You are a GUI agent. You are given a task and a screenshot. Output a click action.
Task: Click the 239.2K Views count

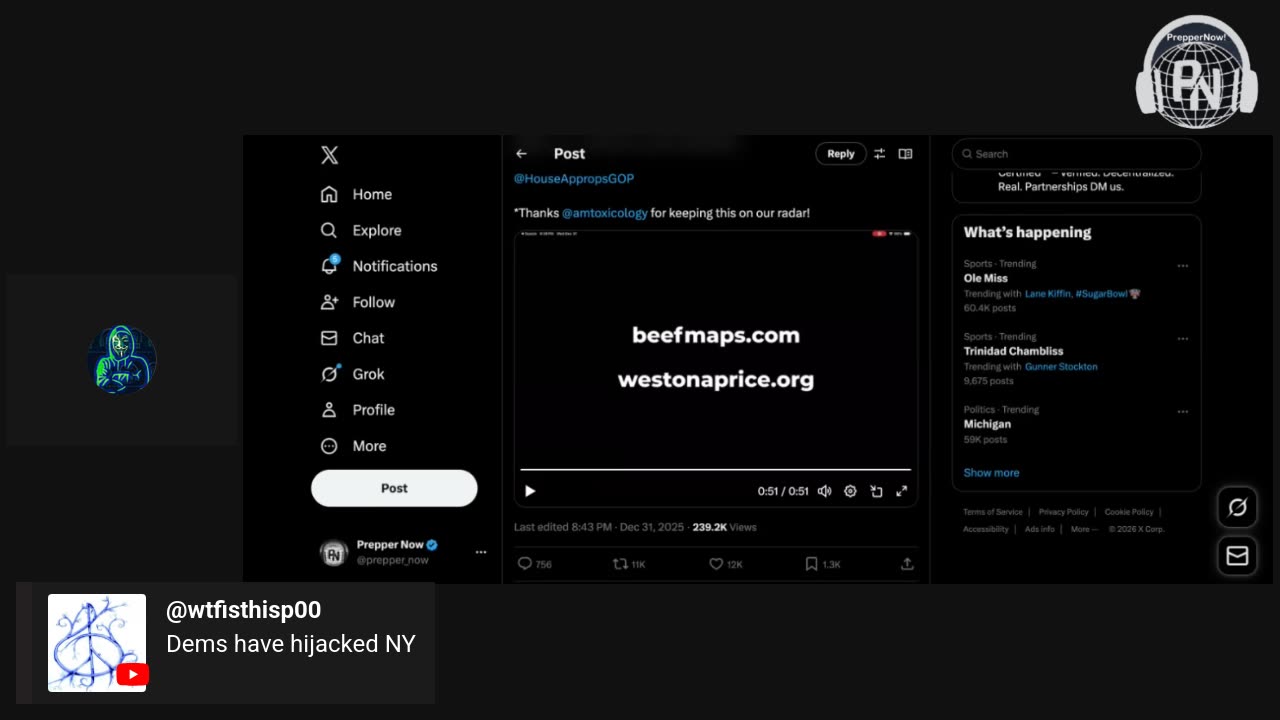724,527
